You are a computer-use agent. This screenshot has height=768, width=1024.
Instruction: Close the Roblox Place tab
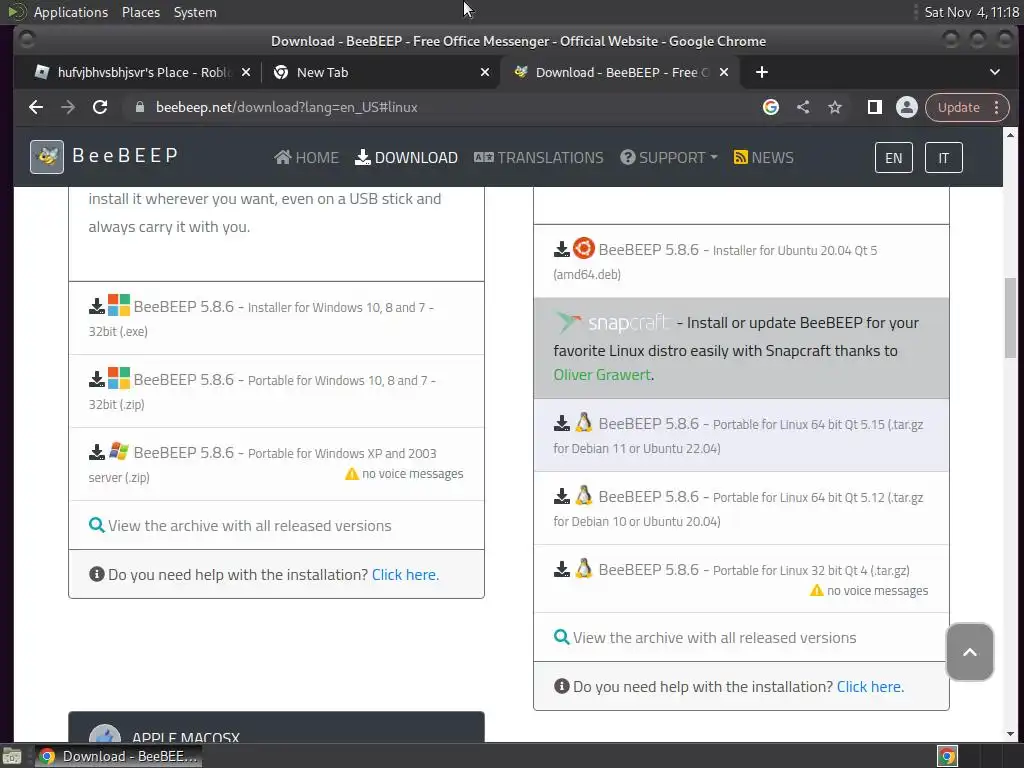246,72
